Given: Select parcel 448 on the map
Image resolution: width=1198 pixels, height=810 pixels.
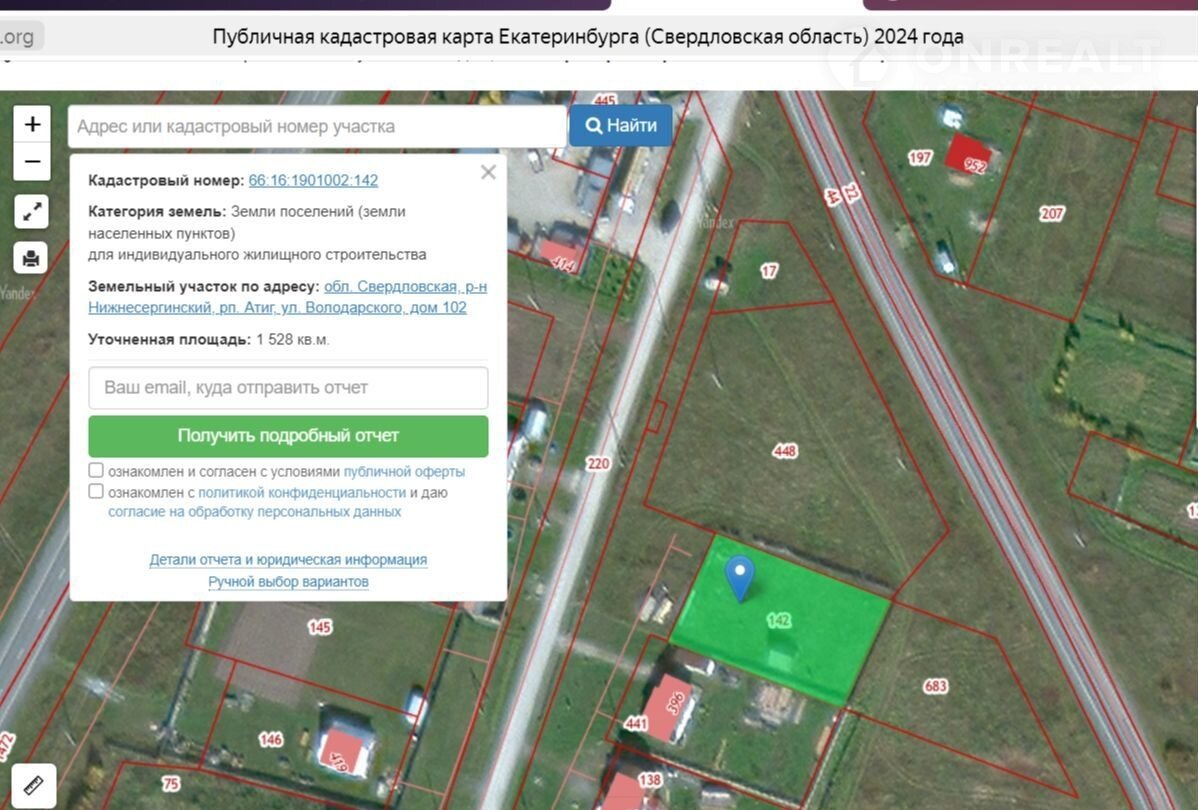Looking at the screenshot, I should click(x=785, y=451).
